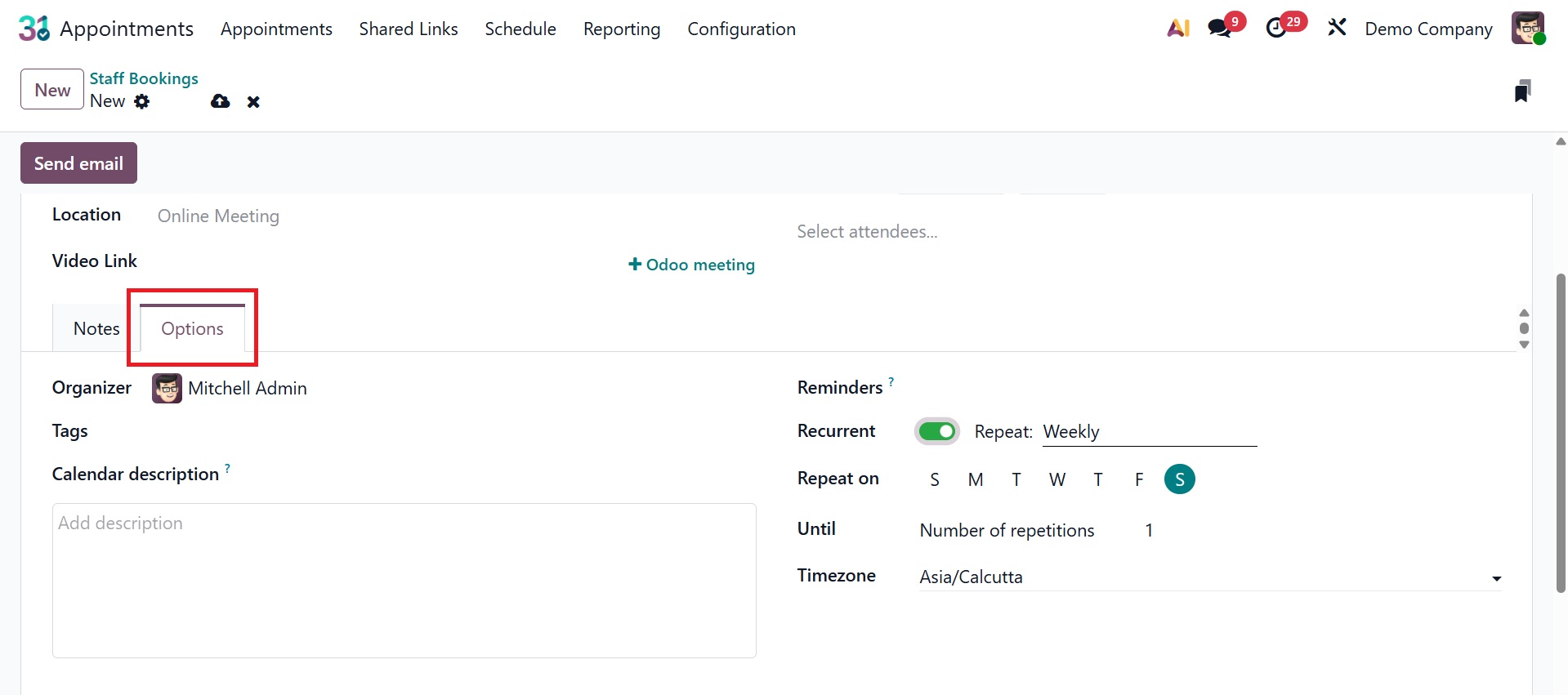Deselect the highlighted Saturday day button
Viewport: 1568px width, 695px height.
point(1179,479)
